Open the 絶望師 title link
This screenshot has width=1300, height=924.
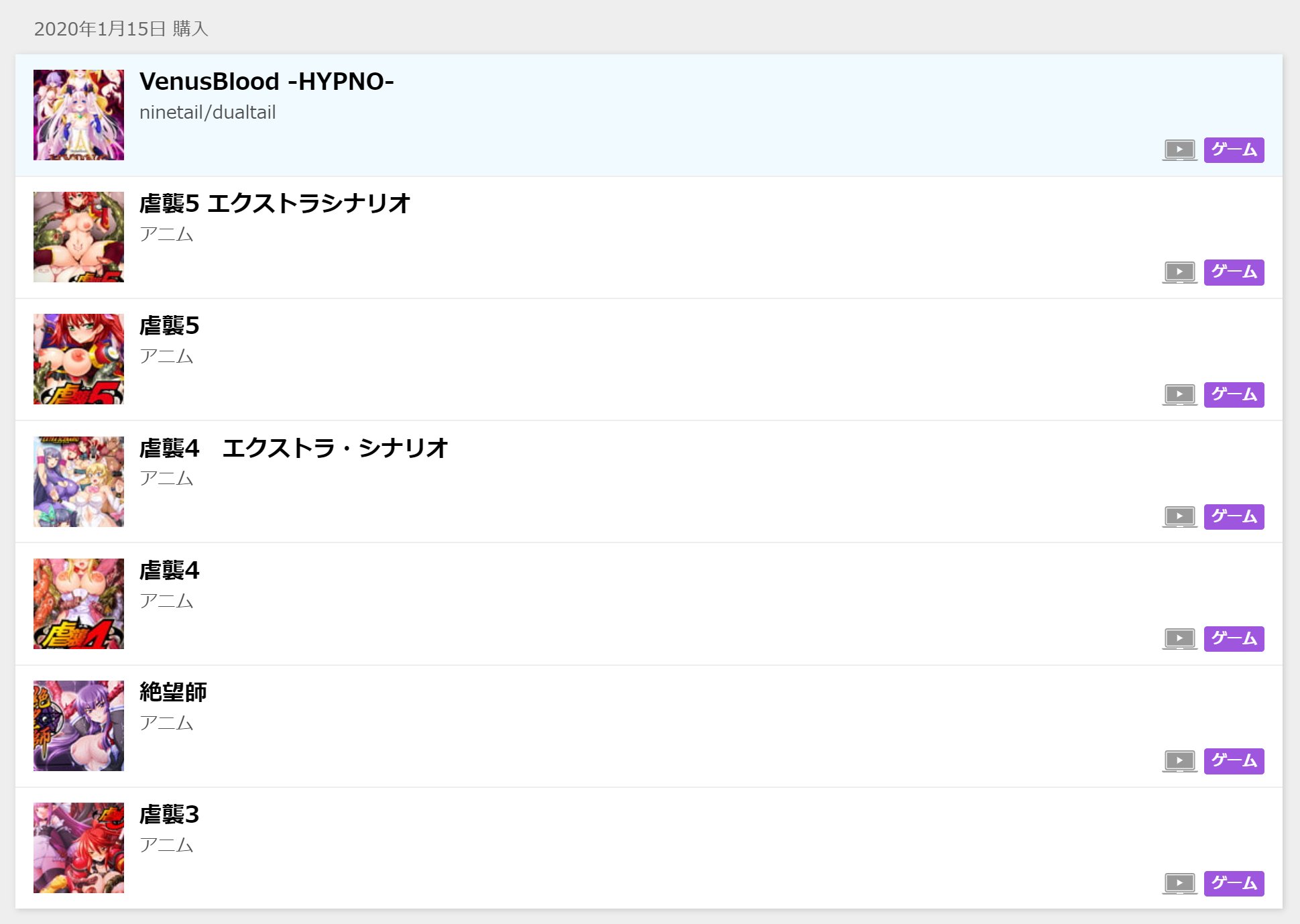173,692
